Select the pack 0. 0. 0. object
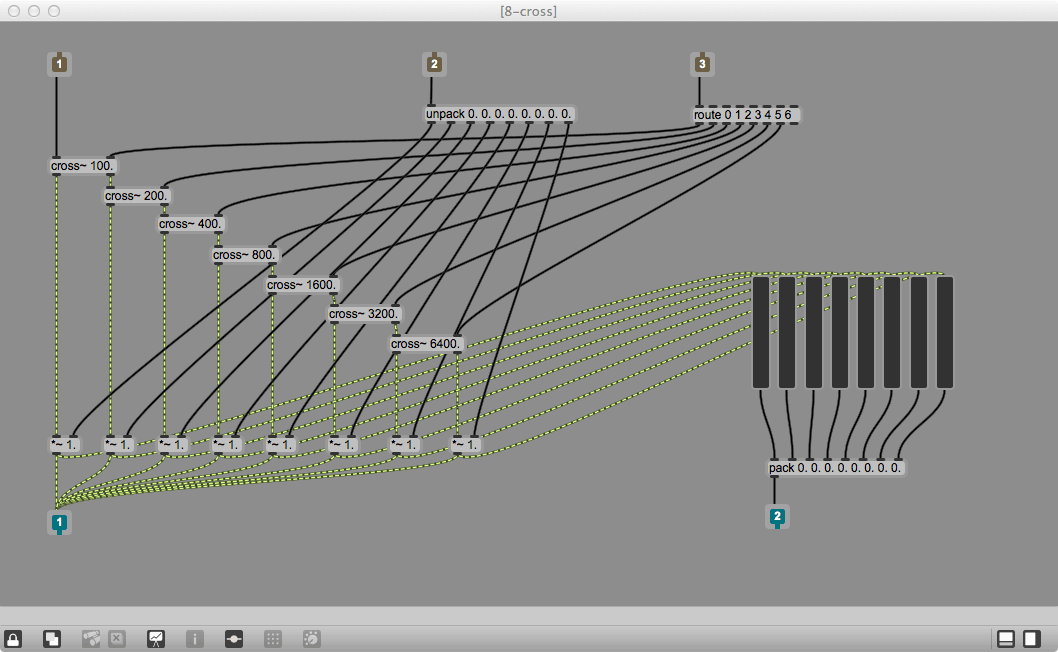1058x652 pixels. pyautogui.click(x=836, y=468)
